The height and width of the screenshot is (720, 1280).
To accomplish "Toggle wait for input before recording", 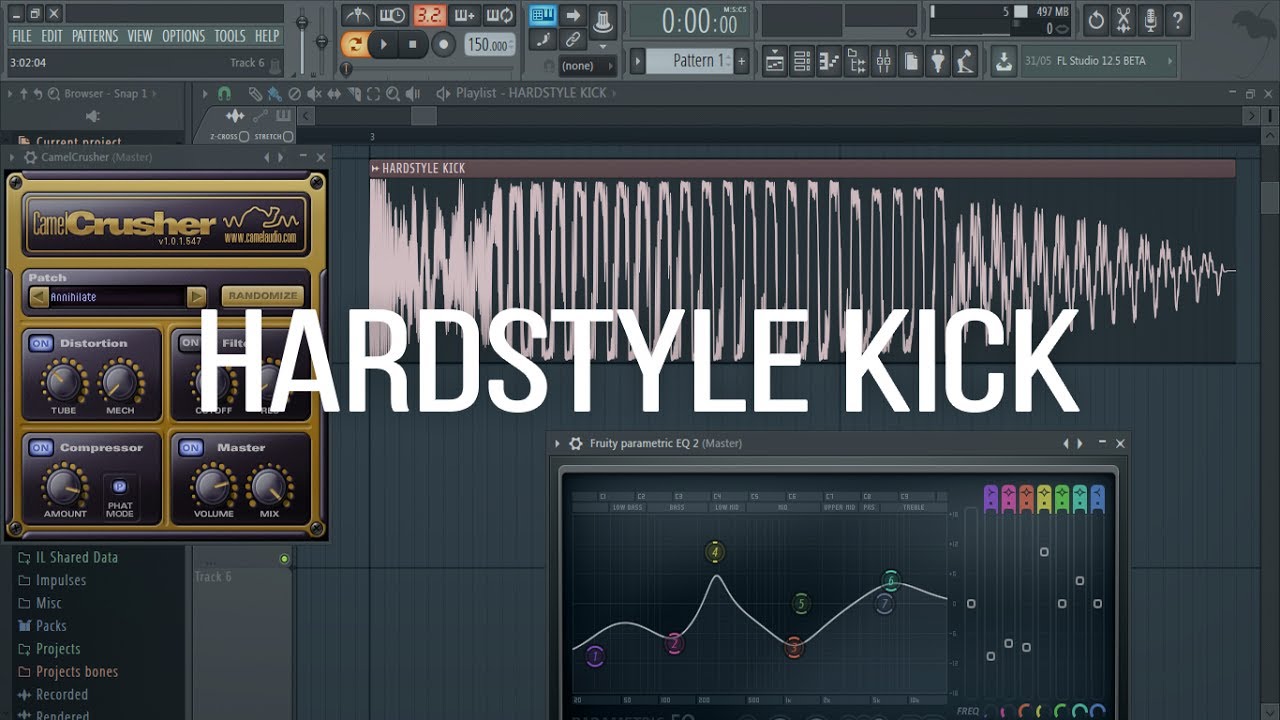I will (392, 15).
